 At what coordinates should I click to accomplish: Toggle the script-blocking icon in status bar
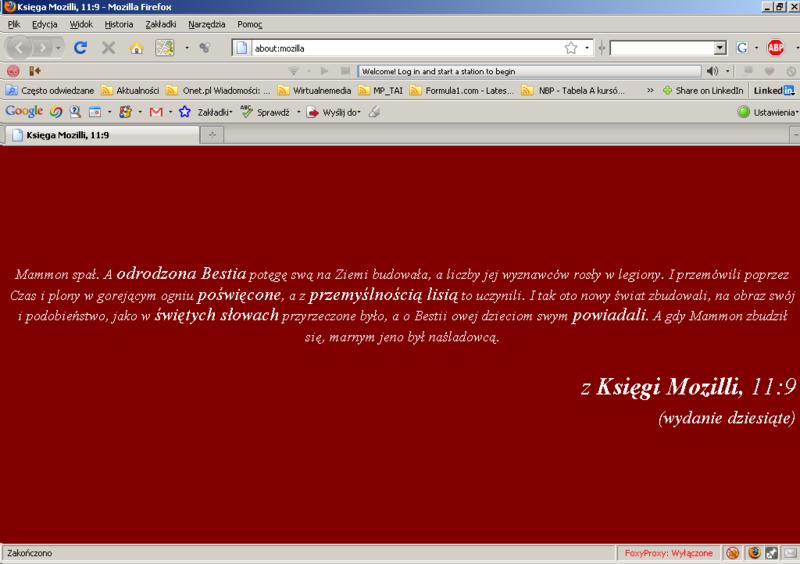[x=732, y=552]
